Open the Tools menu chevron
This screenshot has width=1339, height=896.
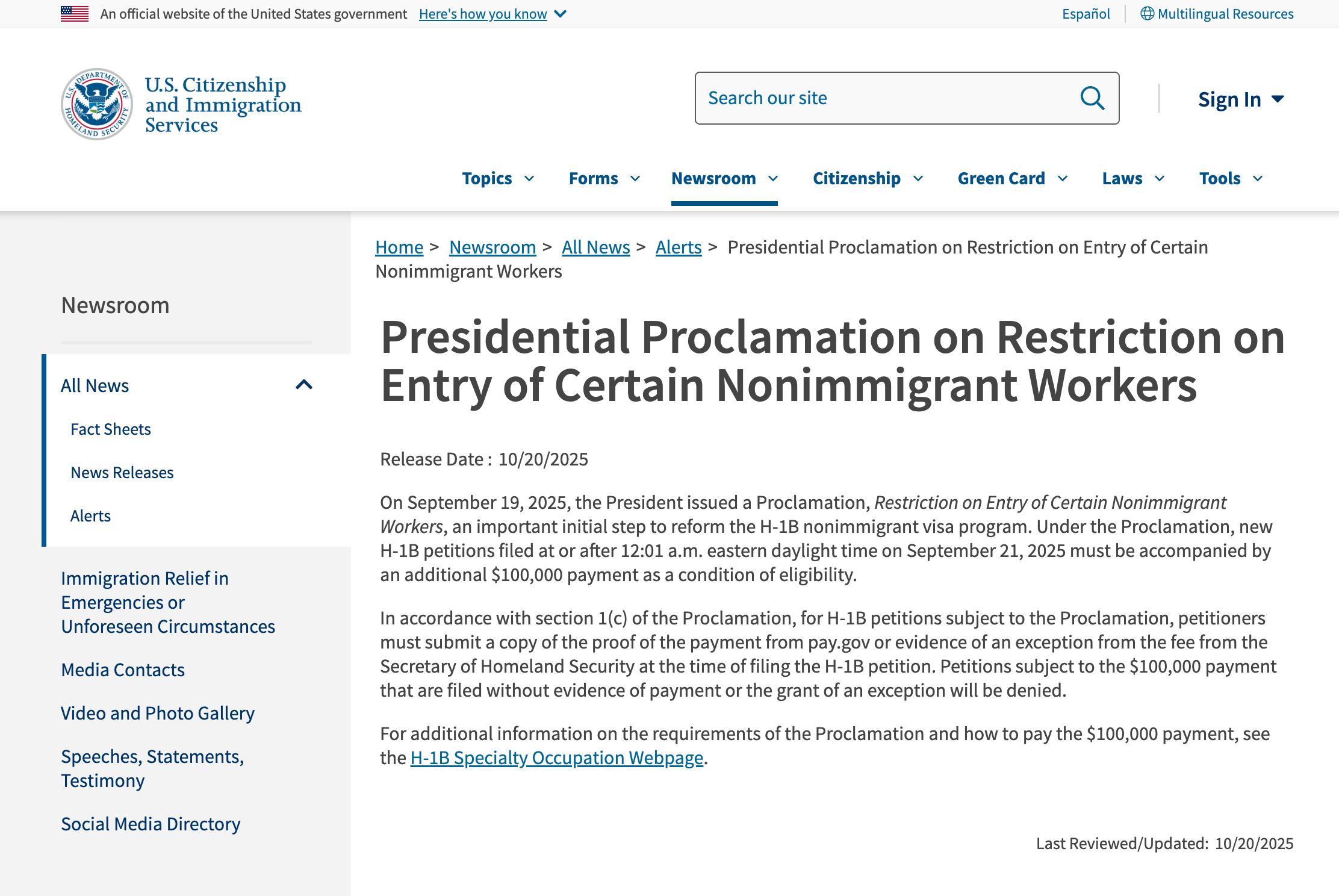pyautogui.click(x=1258, y=178)
